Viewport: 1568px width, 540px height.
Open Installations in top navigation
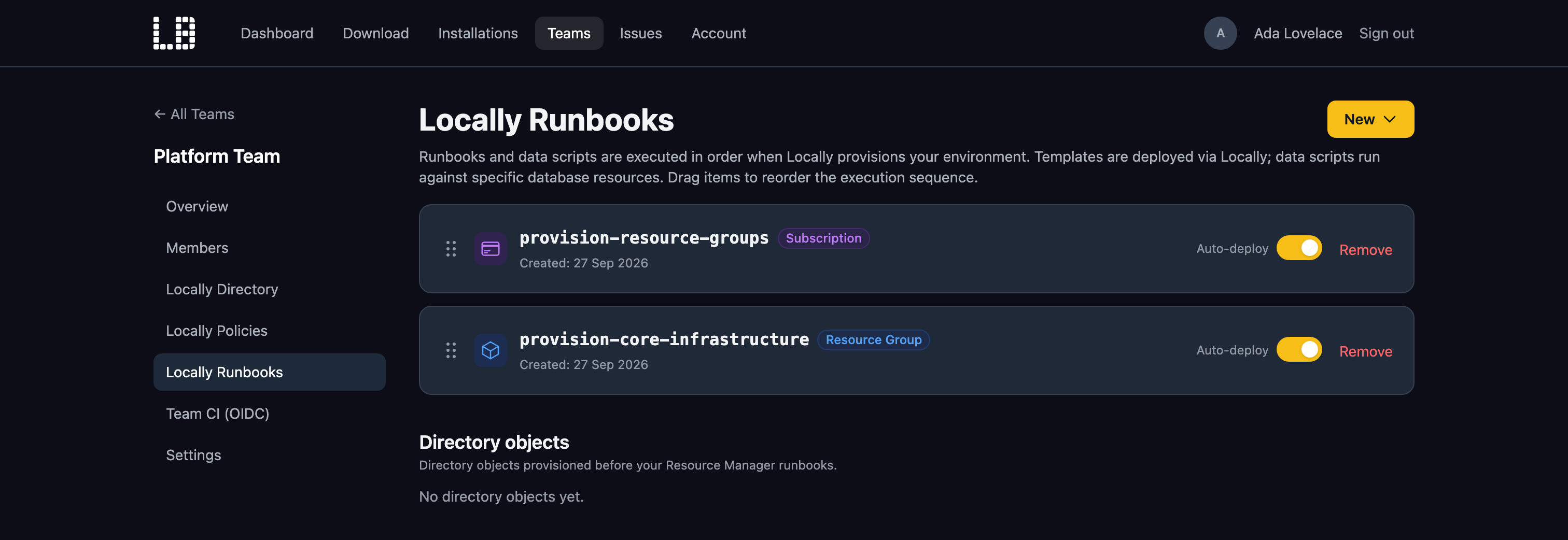(x=478, y=33)
